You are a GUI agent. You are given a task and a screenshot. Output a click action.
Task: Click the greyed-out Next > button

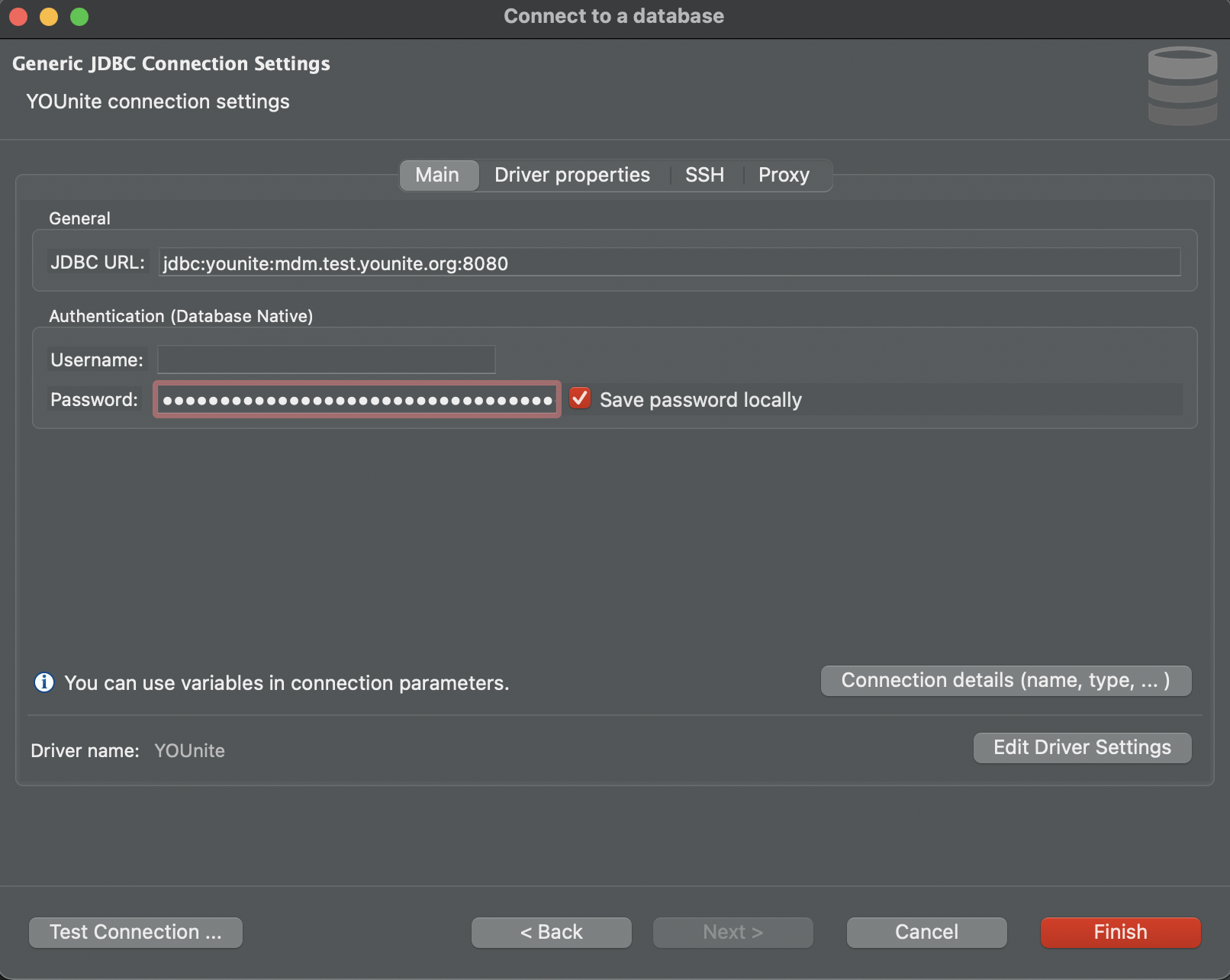(733, 932)
